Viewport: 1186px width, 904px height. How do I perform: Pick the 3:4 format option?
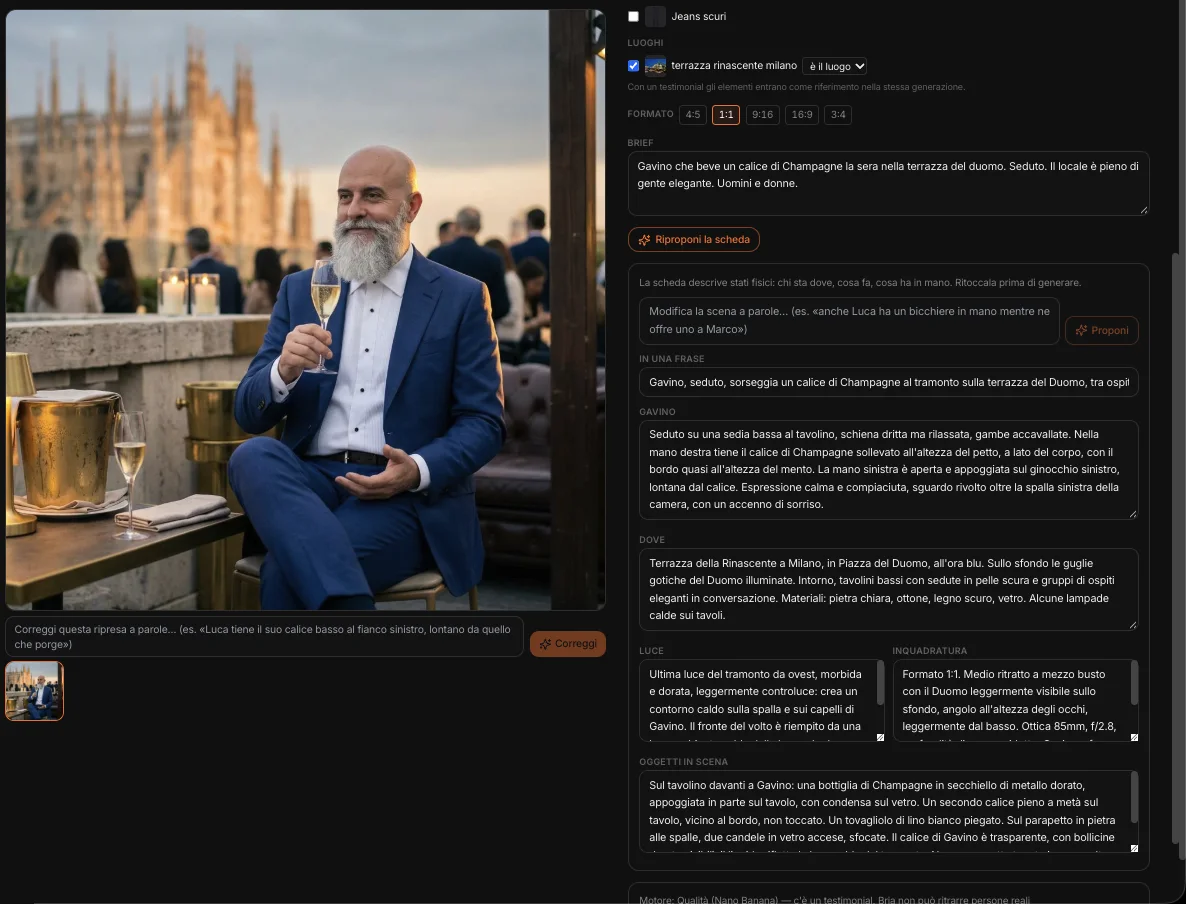[x=838, y=115]
